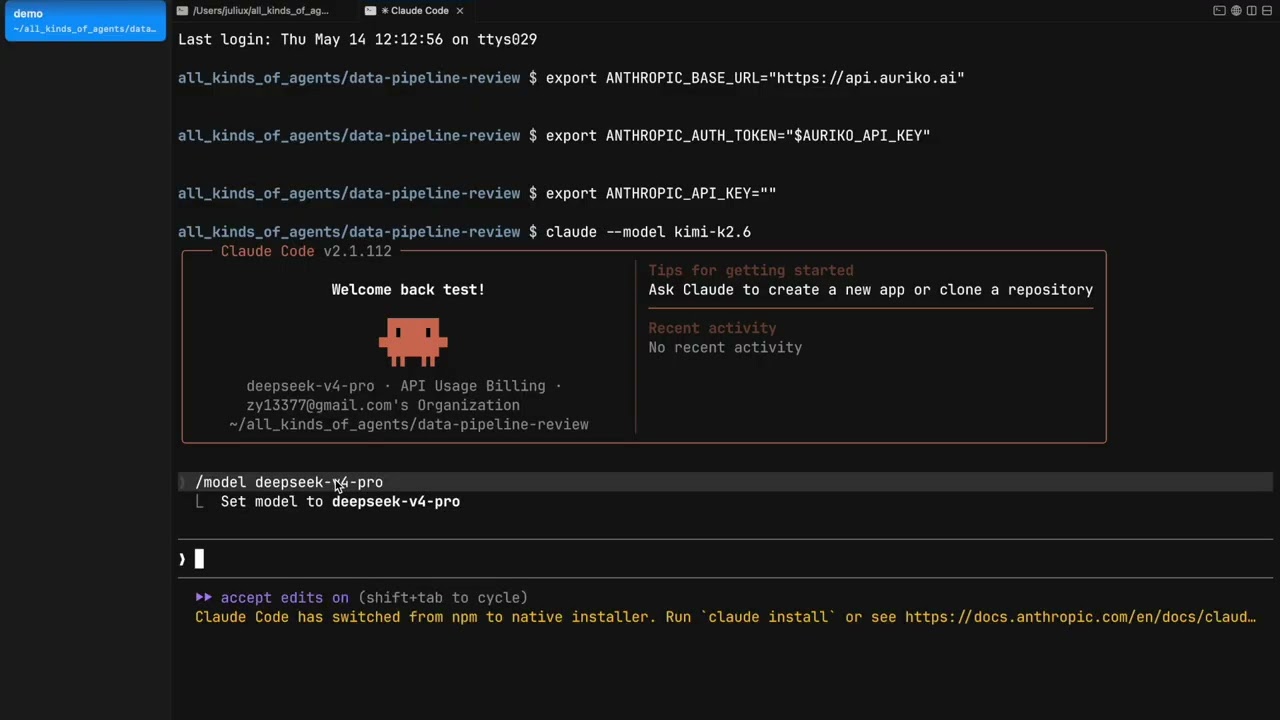1280x720 pixels.
Task: Click the ~/all_kinds_of_agents/data-pipeline-review path in welcome box
Action: (408, 425)
